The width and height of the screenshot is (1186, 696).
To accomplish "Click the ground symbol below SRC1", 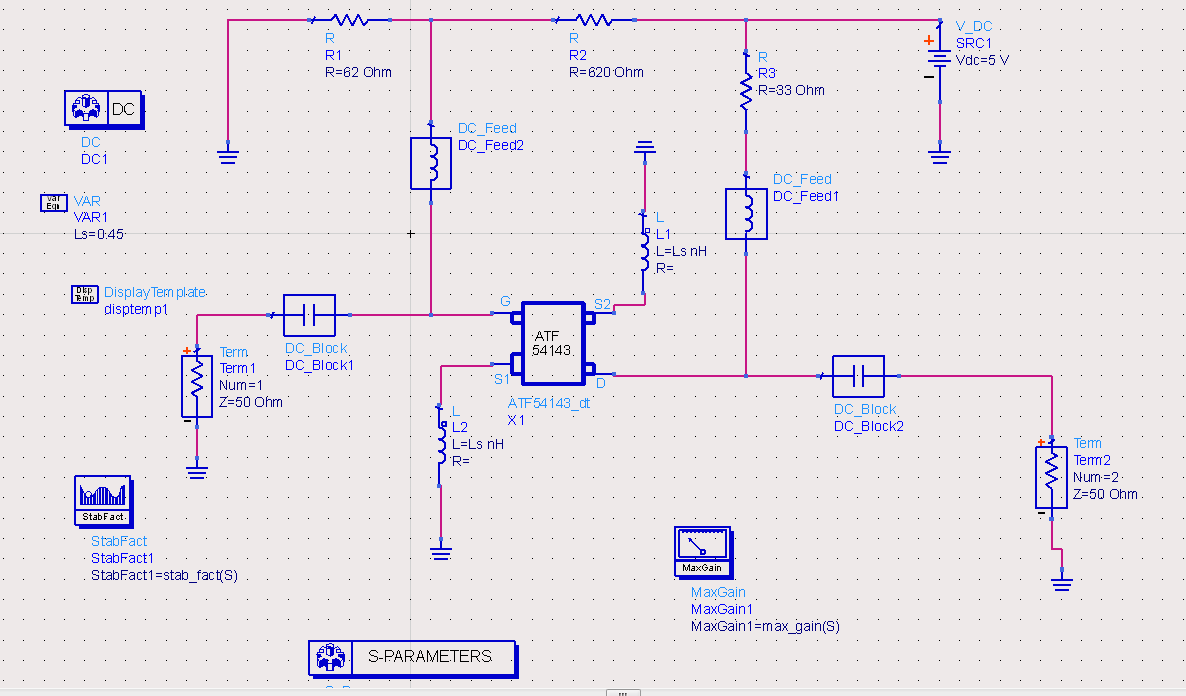I will [939, 156].
